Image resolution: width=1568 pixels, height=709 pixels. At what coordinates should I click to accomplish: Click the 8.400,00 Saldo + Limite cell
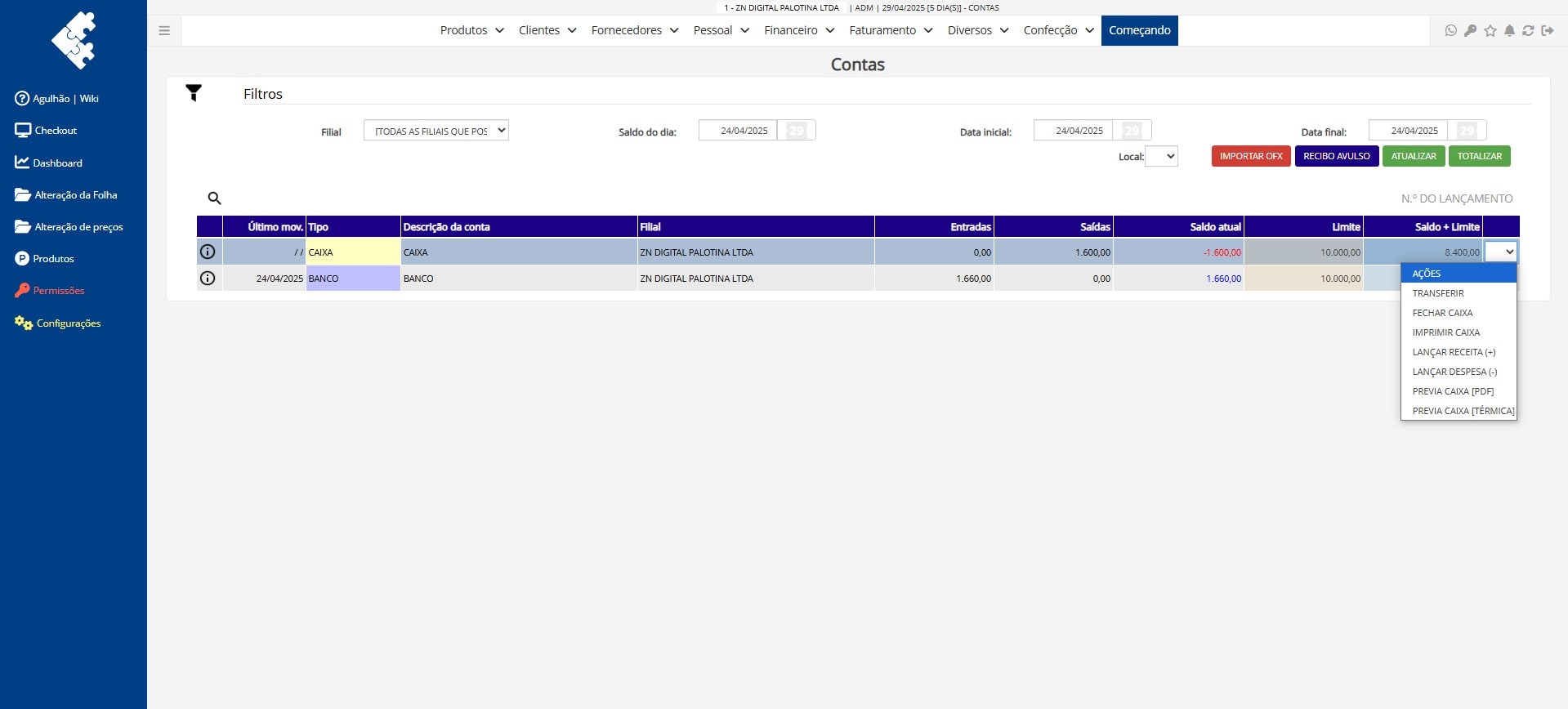coord(1423,252)
